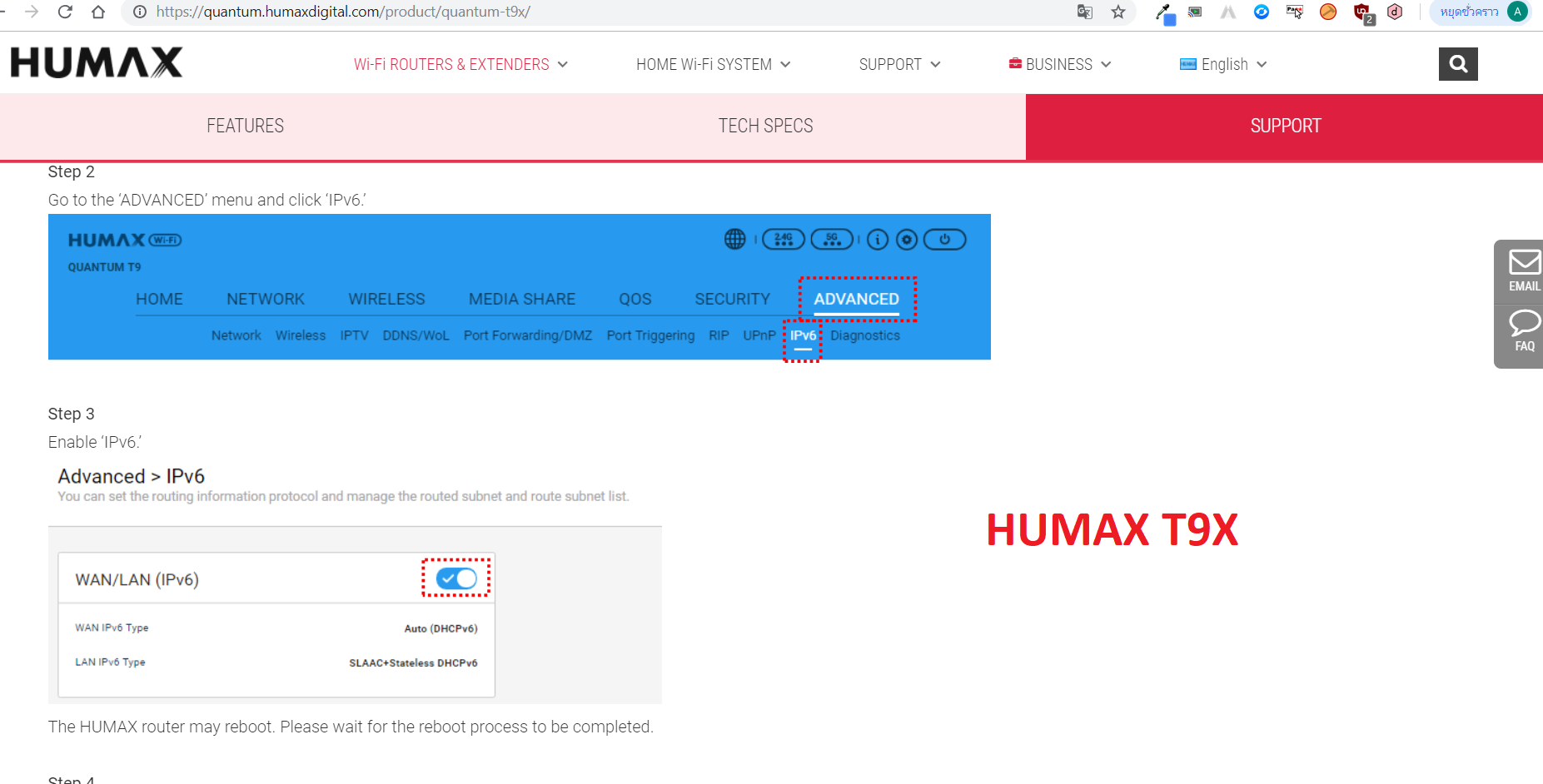The height and width of the screenshot is (784, 1543).
Task: Open the password cursor extension icon
Action: coord(1295,12)
